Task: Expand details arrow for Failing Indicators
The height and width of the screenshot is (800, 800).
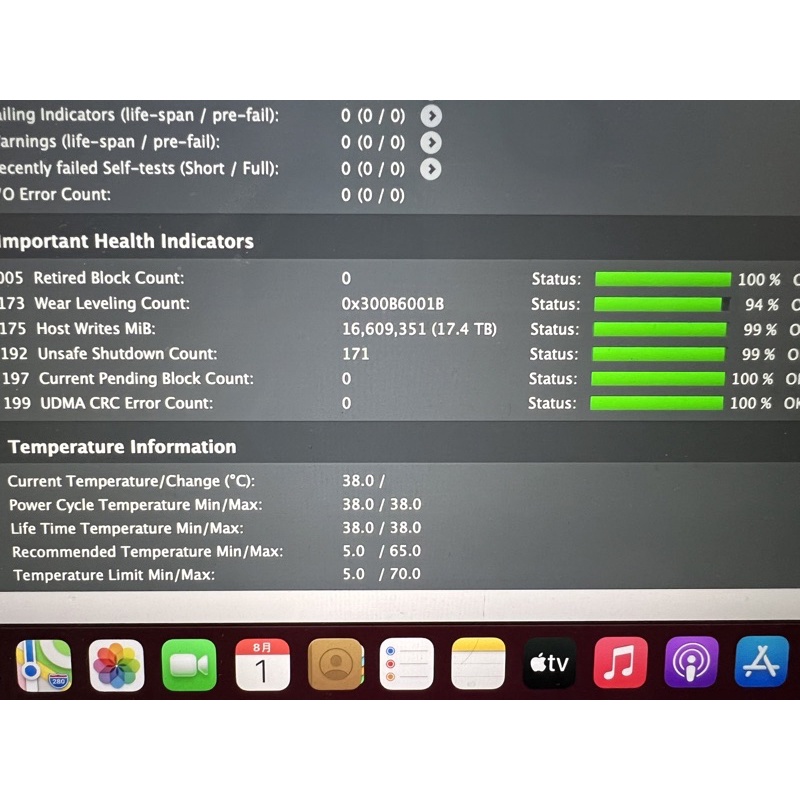Action: 431,116
